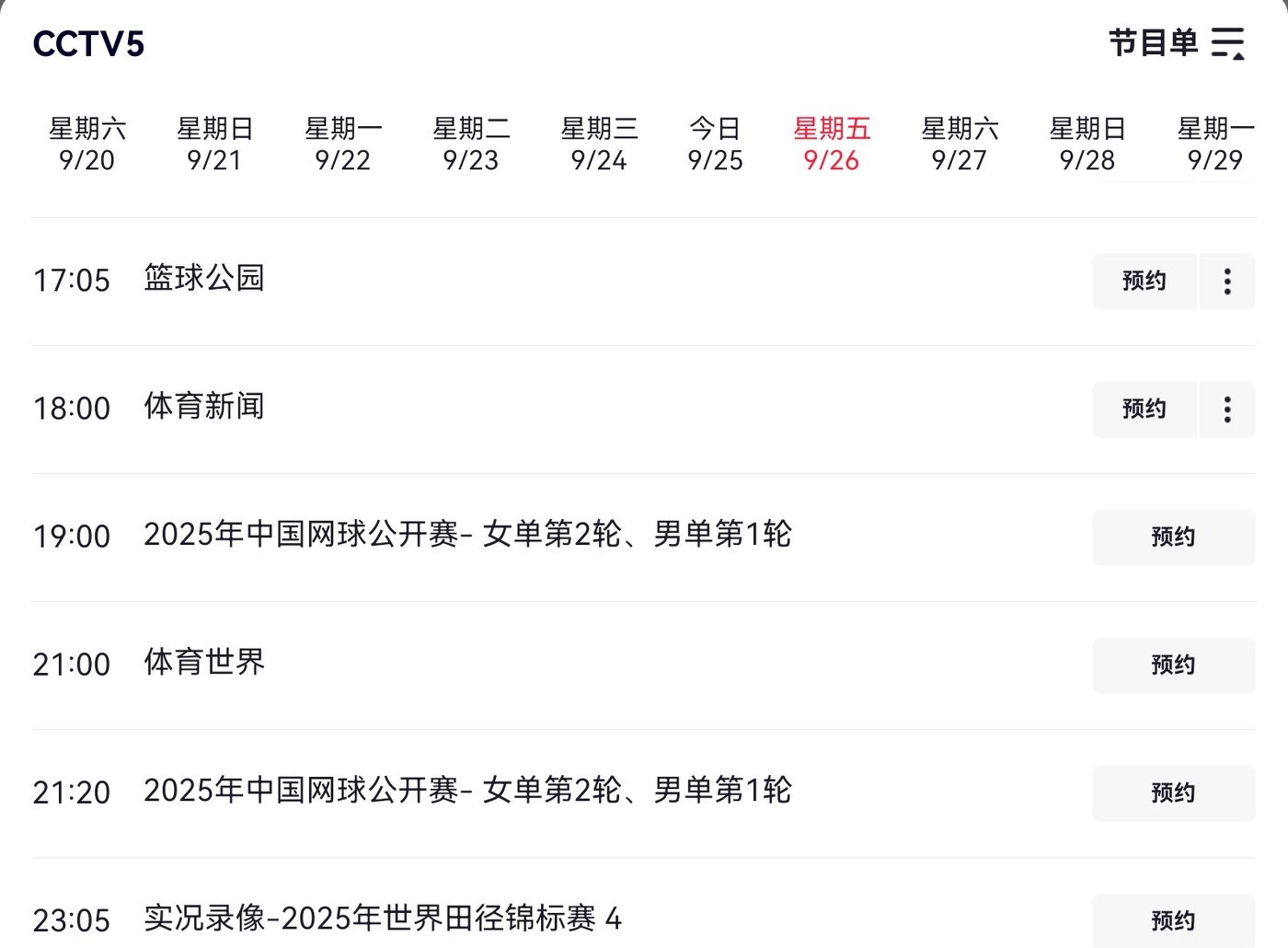Select the 星期二 9/23 tab
The height and width of the screenshot is (948, 1288).
pyautogui.click(x=471, y=144)
